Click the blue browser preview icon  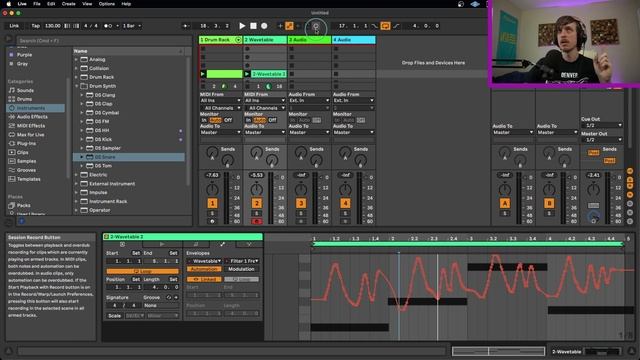(22, 221)
